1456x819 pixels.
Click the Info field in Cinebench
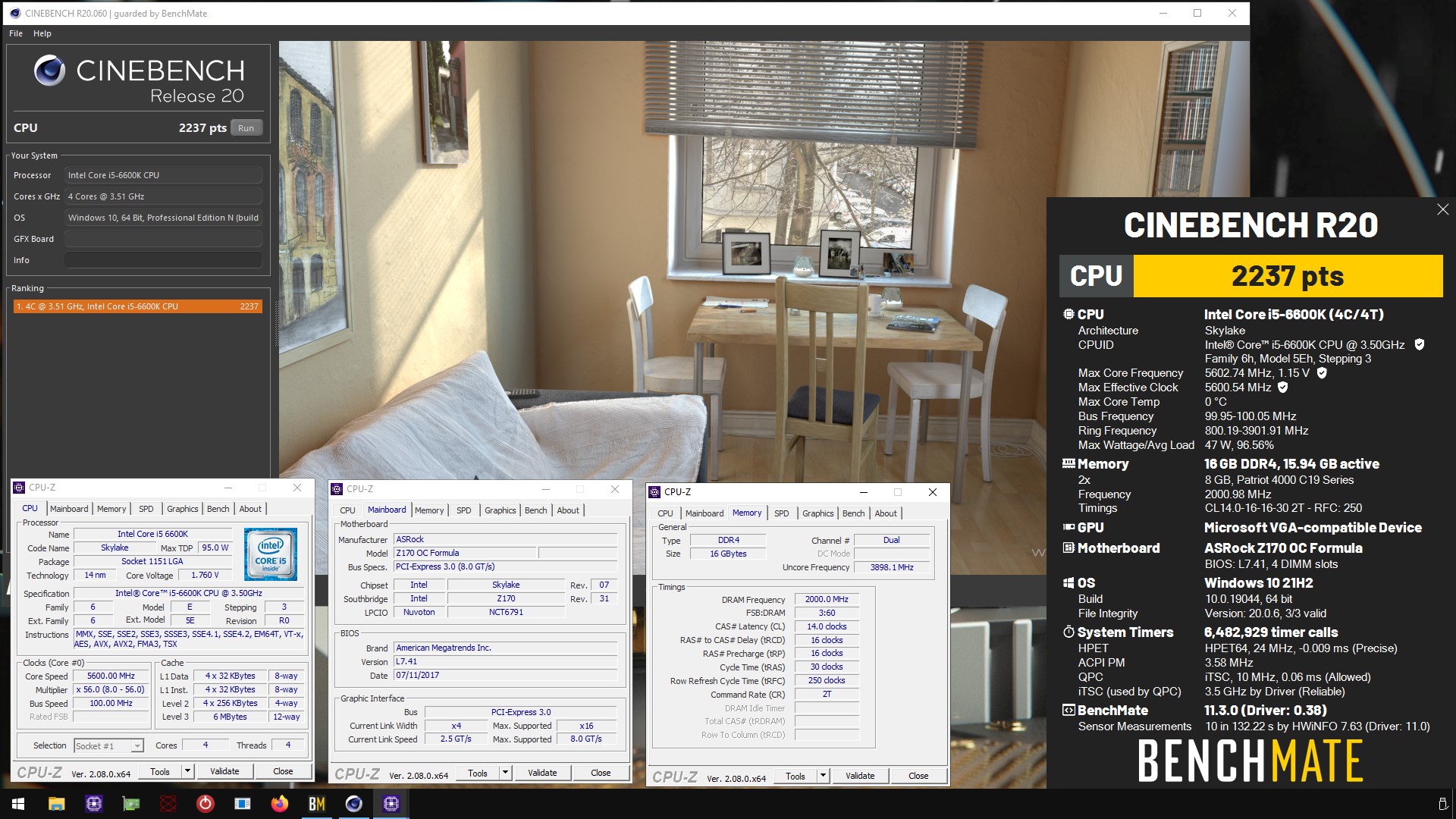click(163, 260)
